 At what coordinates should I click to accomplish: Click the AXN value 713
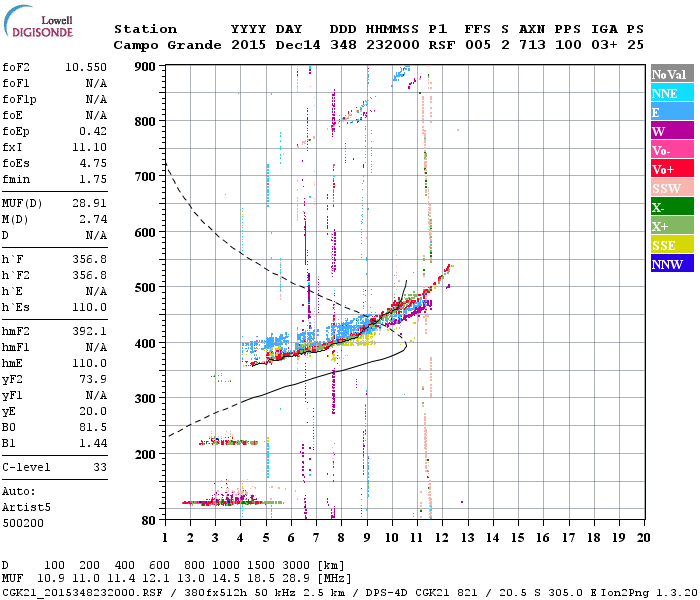point(532,45)
